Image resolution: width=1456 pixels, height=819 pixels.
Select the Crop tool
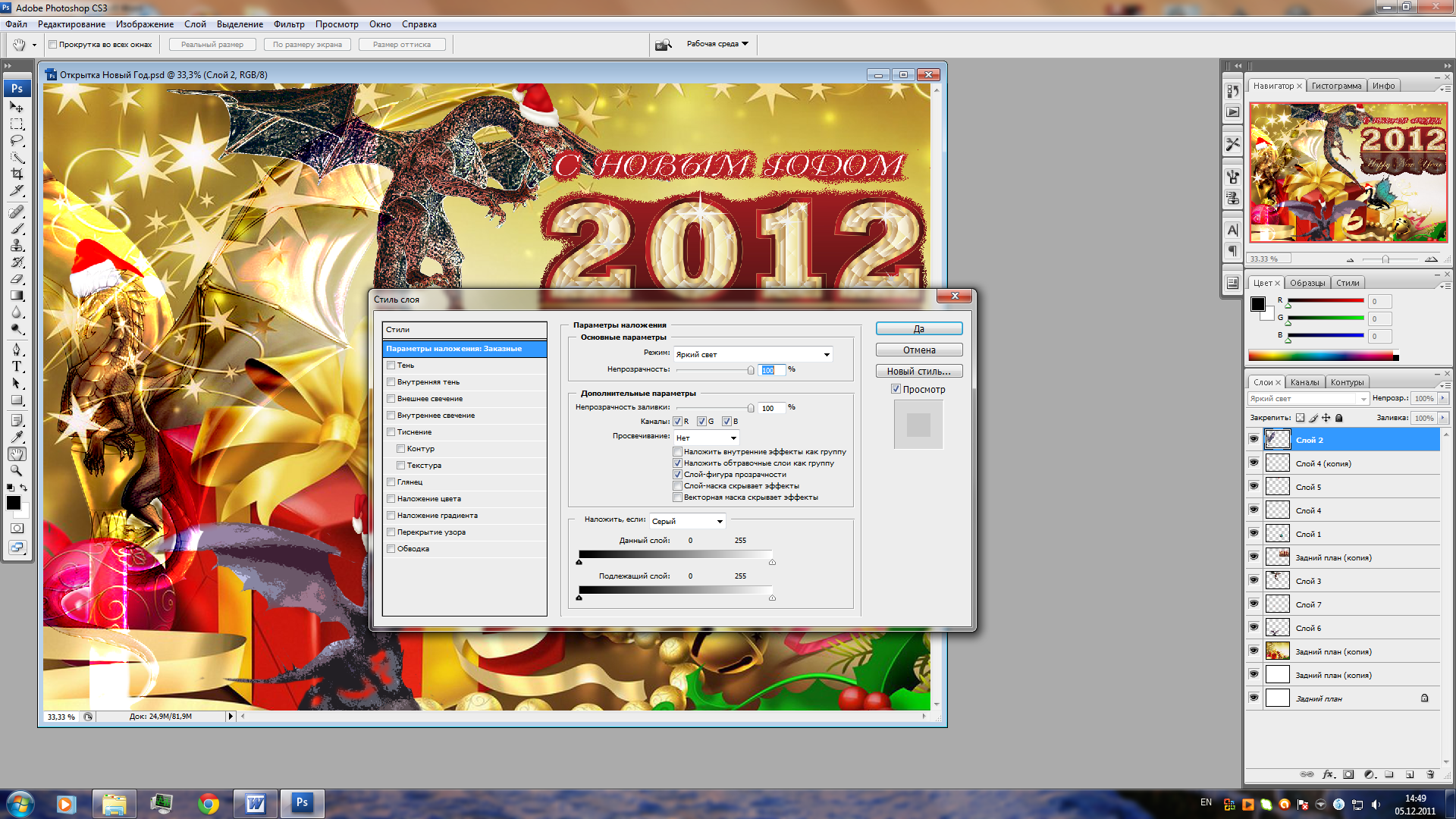coord(17,174)
